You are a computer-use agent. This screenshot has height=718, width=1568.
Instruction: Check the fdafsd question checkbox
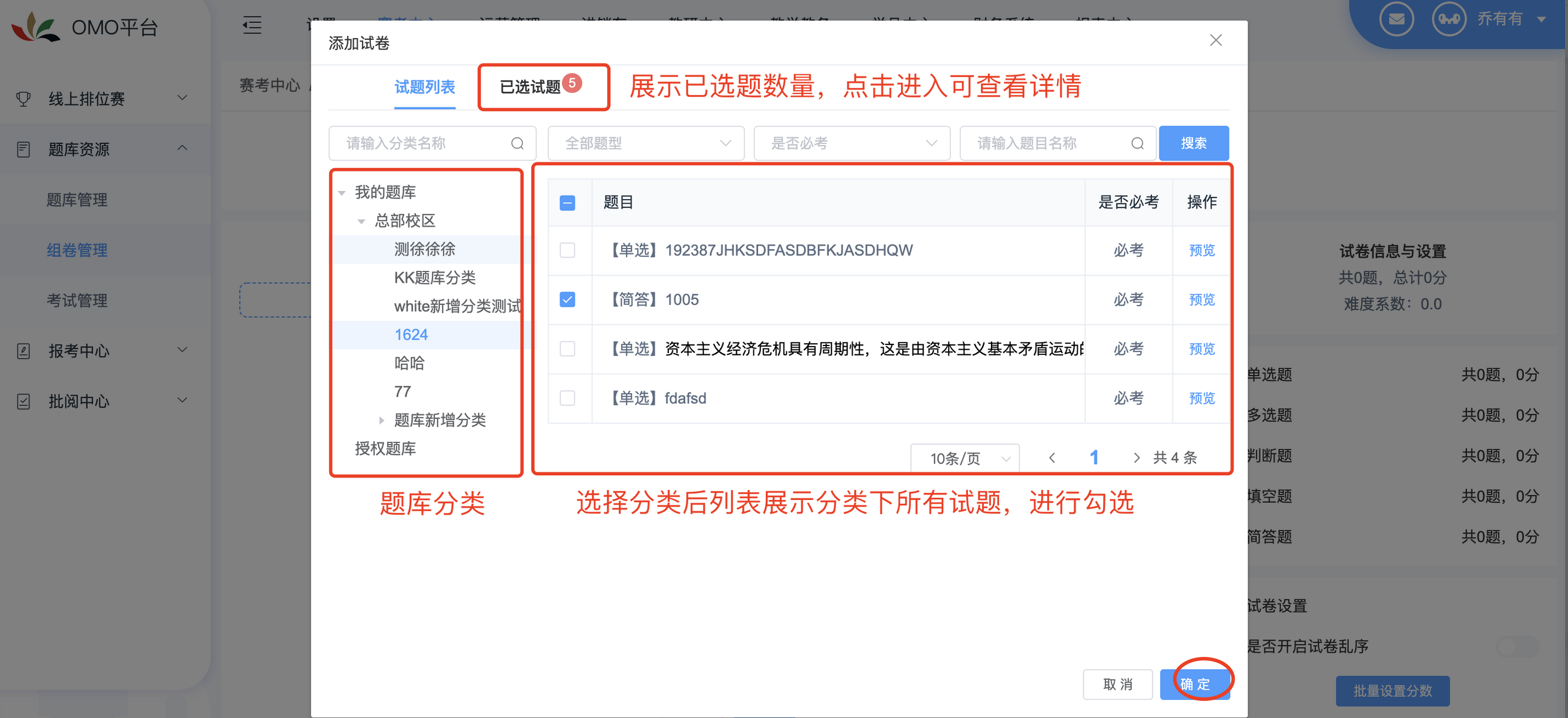point(567,398)
